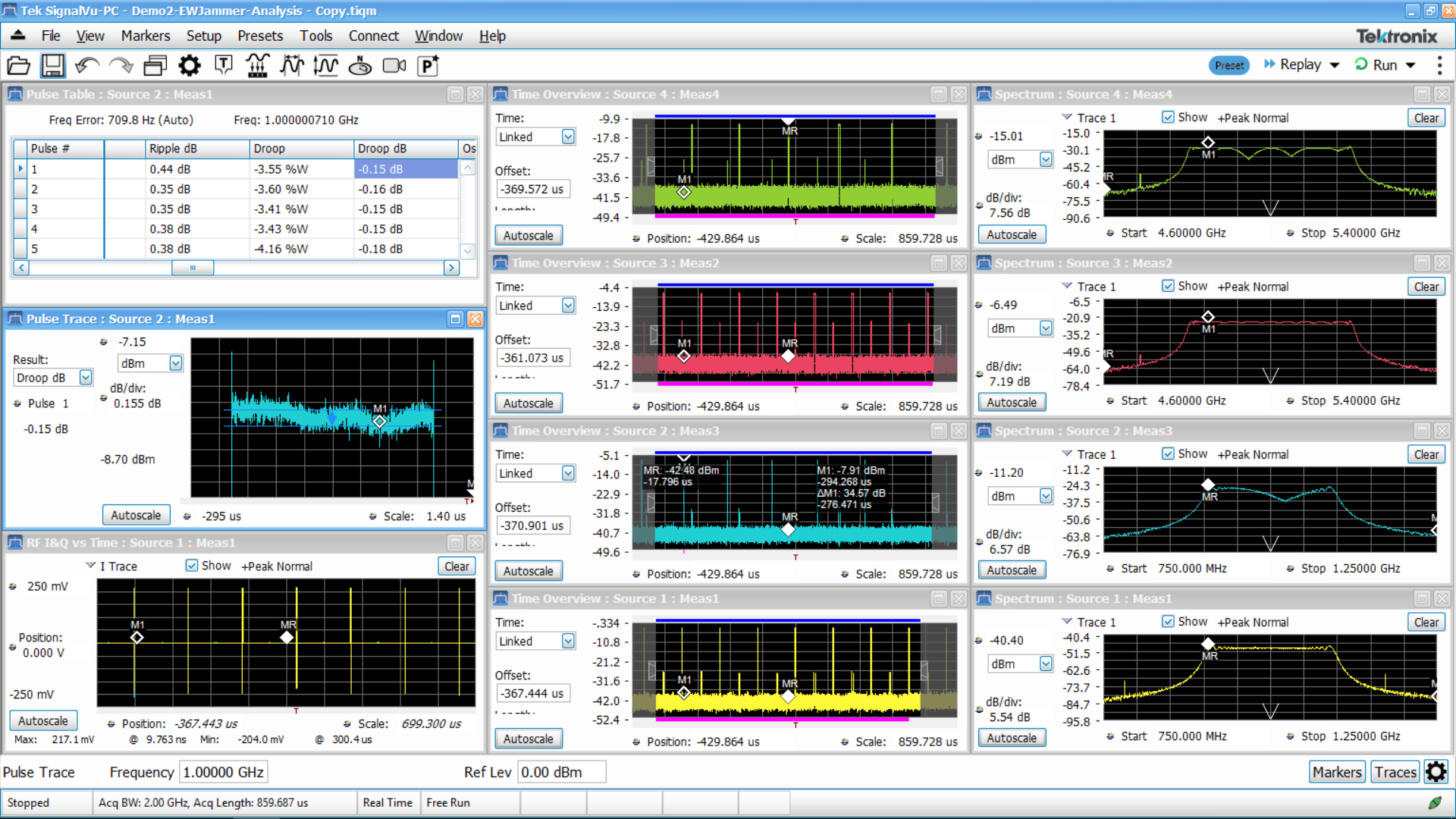
Task: Clear Trace 1 in Spectrum Source 2
Action: coord(1426,453)
